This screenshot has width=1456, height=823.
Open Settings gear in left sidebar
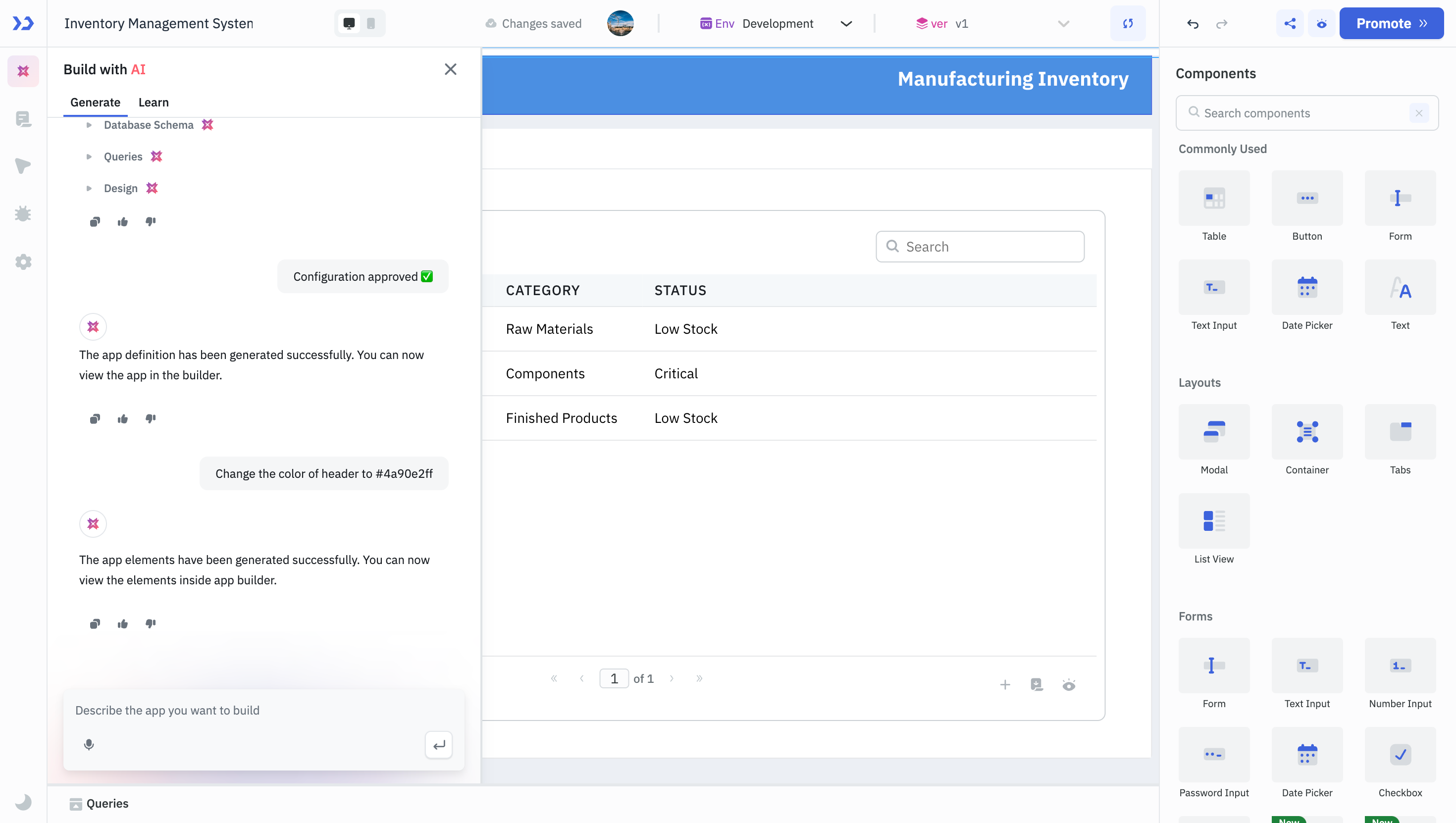coord(23,262)
